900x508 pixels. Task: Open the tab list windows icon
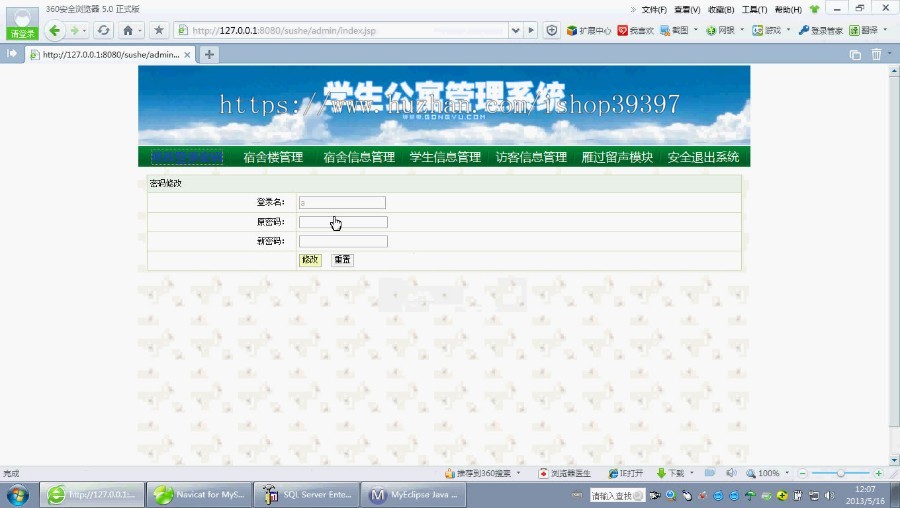(855, 55)
